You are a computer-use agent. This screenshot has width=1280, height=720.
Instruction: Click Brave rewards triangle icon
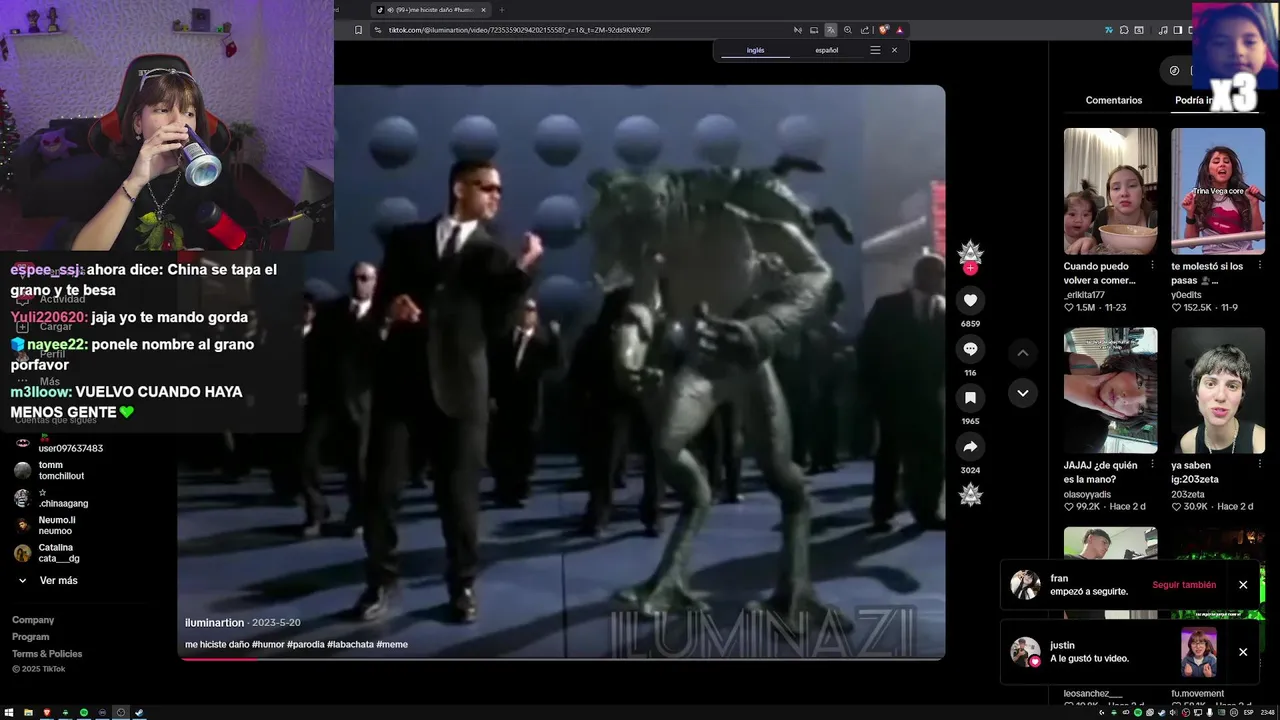pos(900,30)
